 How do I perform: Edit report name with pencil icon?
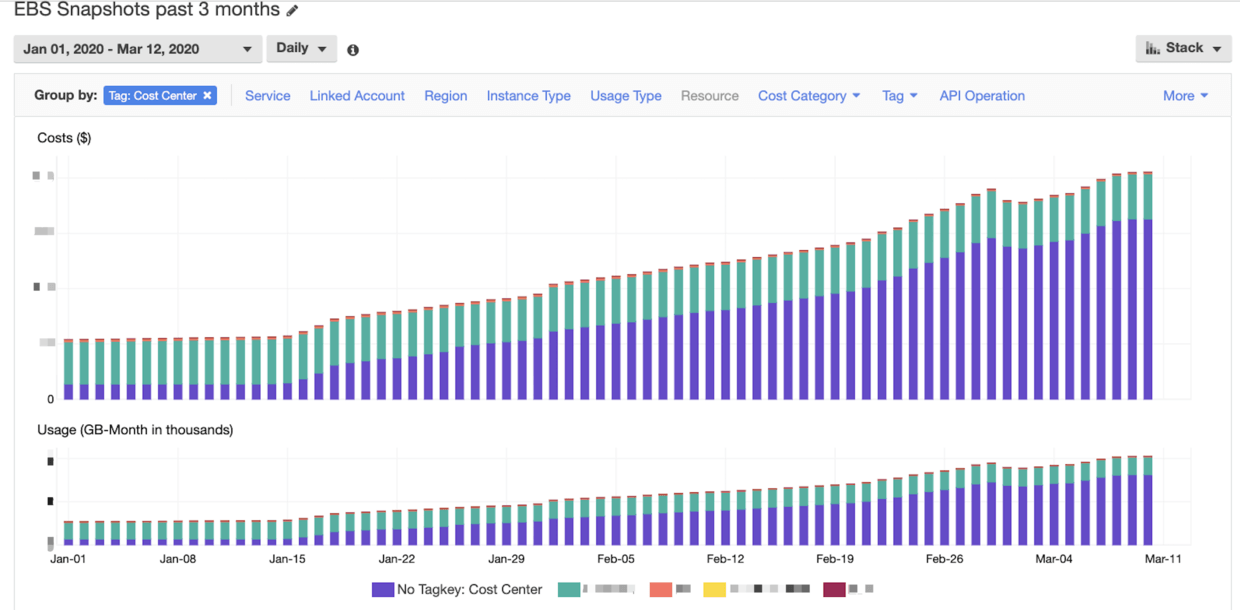coord(292,10)
